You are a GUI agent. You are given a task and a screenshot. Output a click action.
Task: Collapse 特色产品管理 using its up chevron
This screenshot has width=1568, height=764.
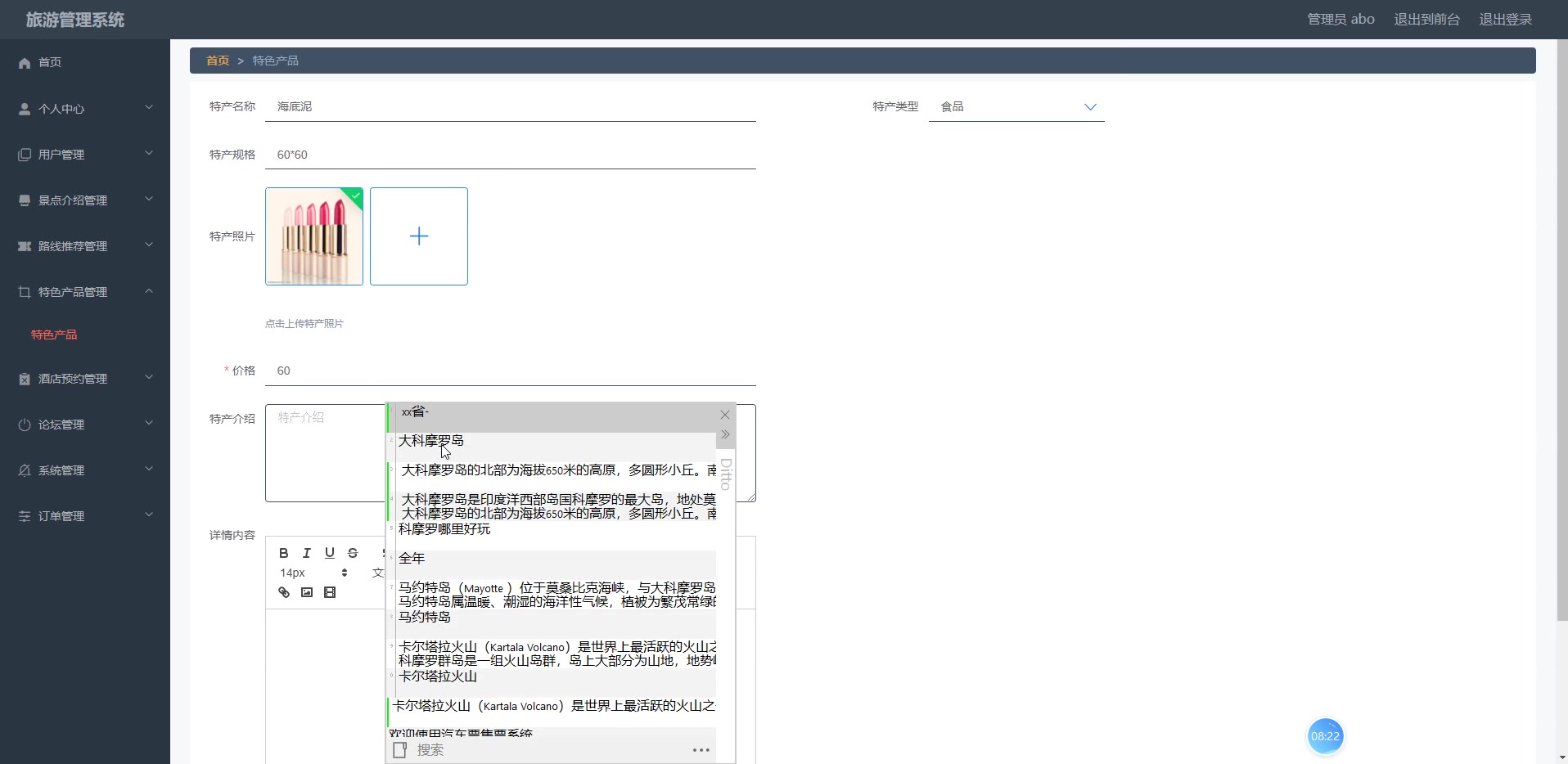click(149, 290)
